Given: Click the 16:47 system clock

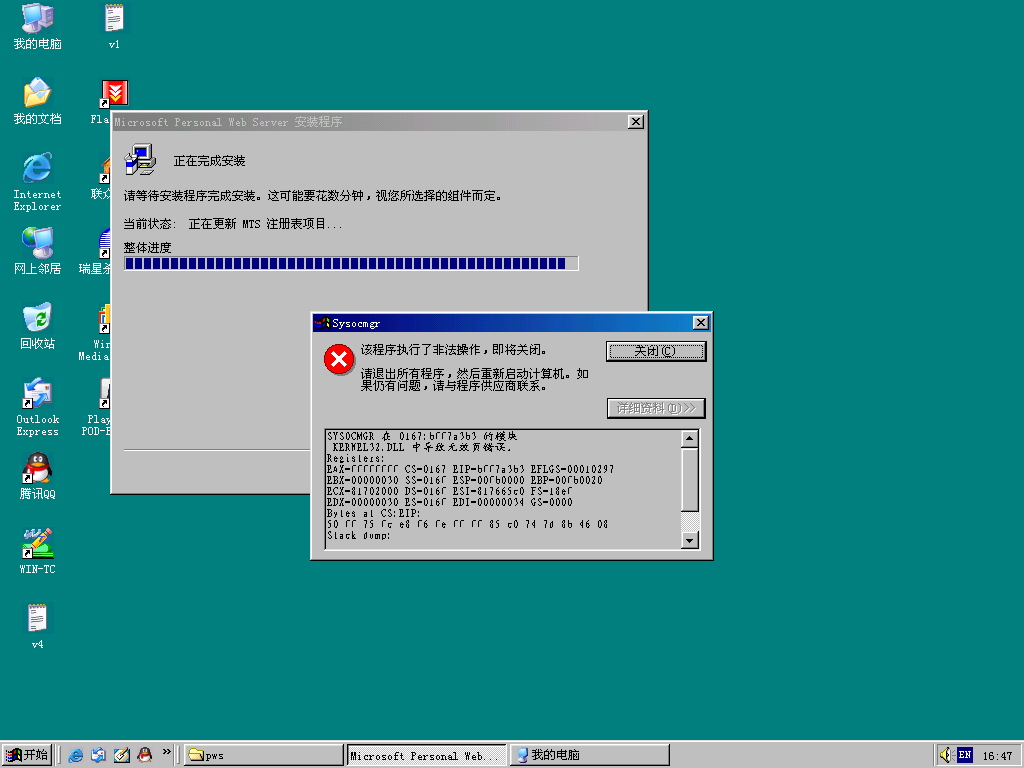Looking at the screenshot, I should coord(997,756).
